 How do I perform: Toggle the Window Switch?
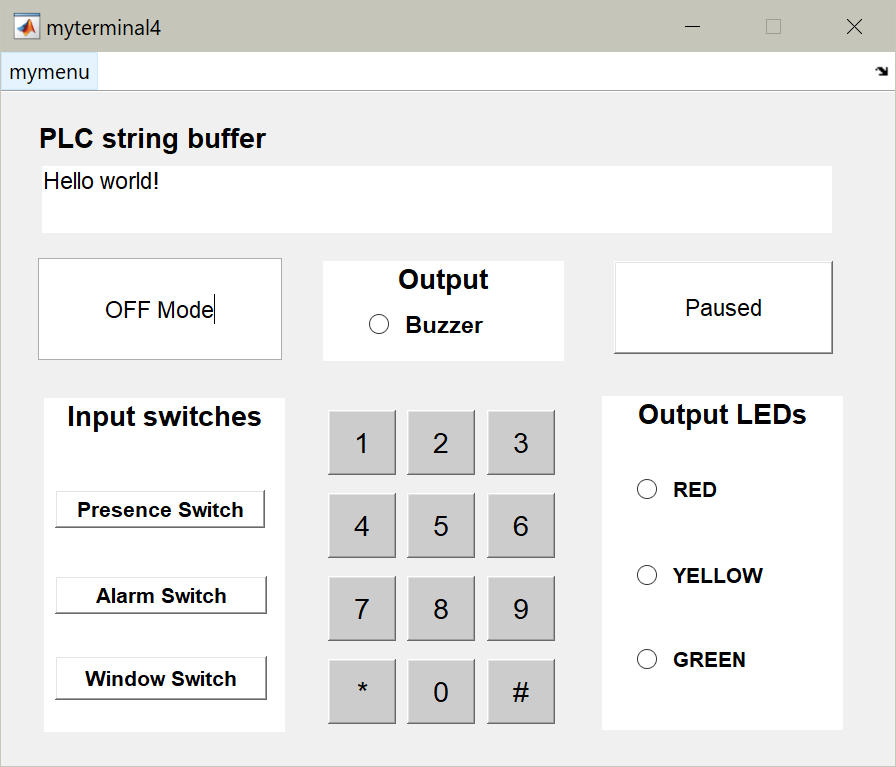161,678
